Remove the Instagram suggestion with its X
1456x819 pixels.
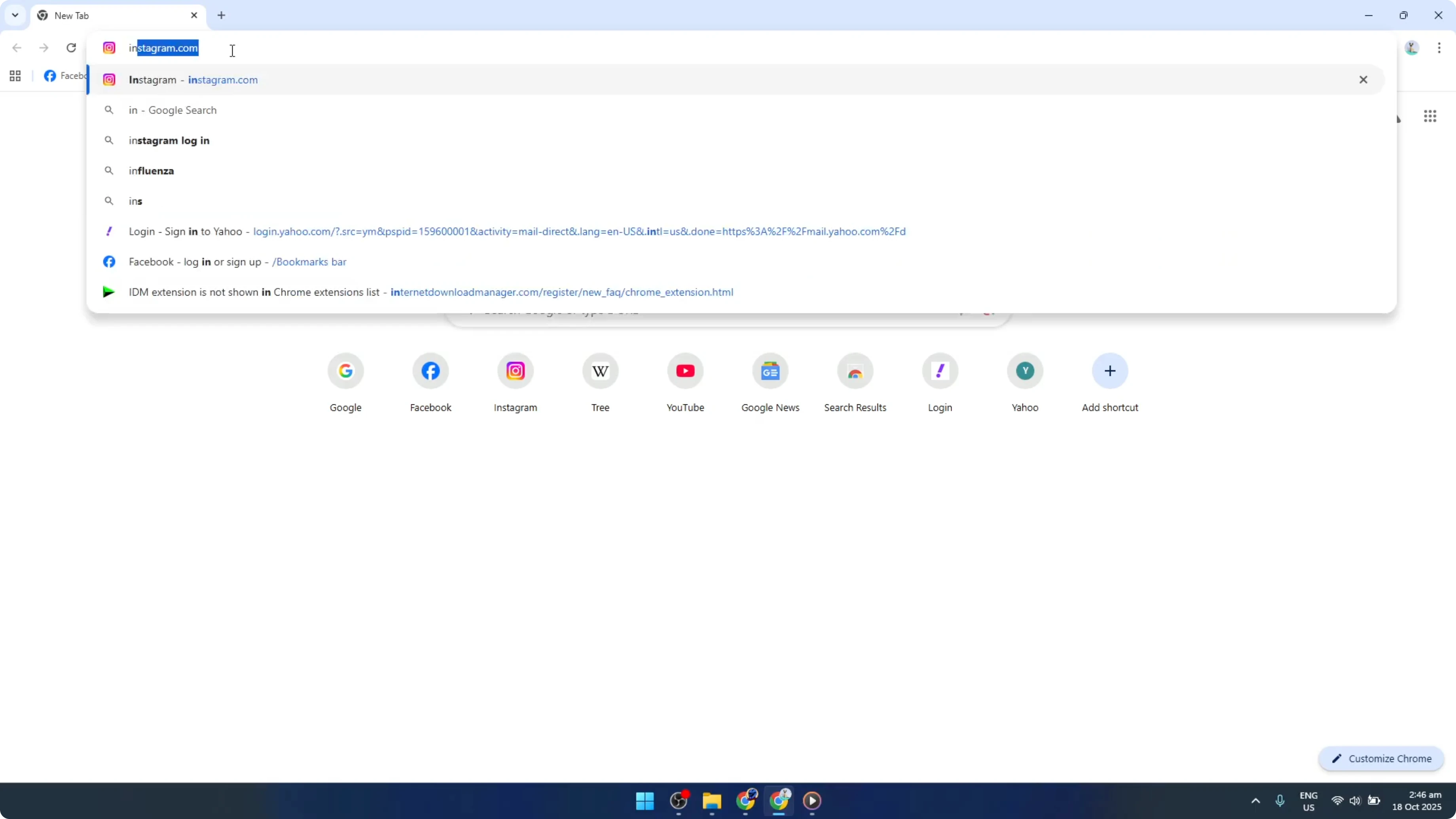pyautogui.click(x=1363, y=80)
